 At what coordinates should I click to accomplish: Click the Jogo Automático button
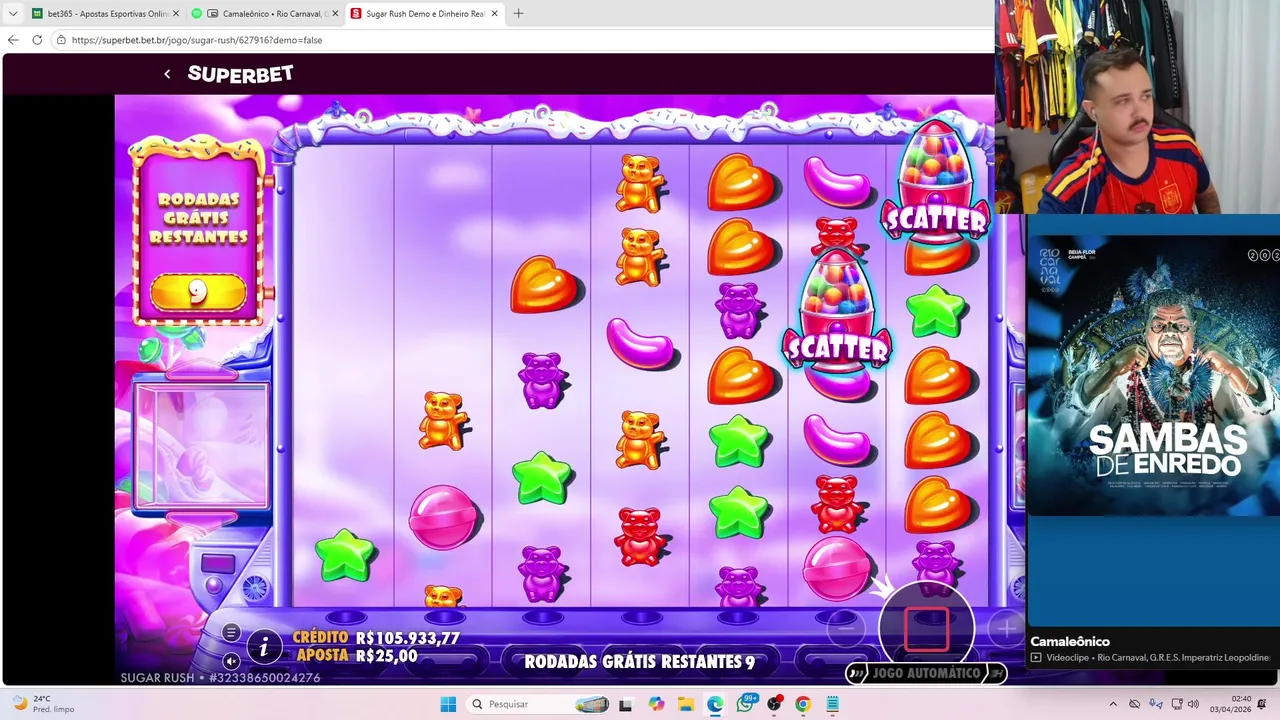tap(926, 673)
